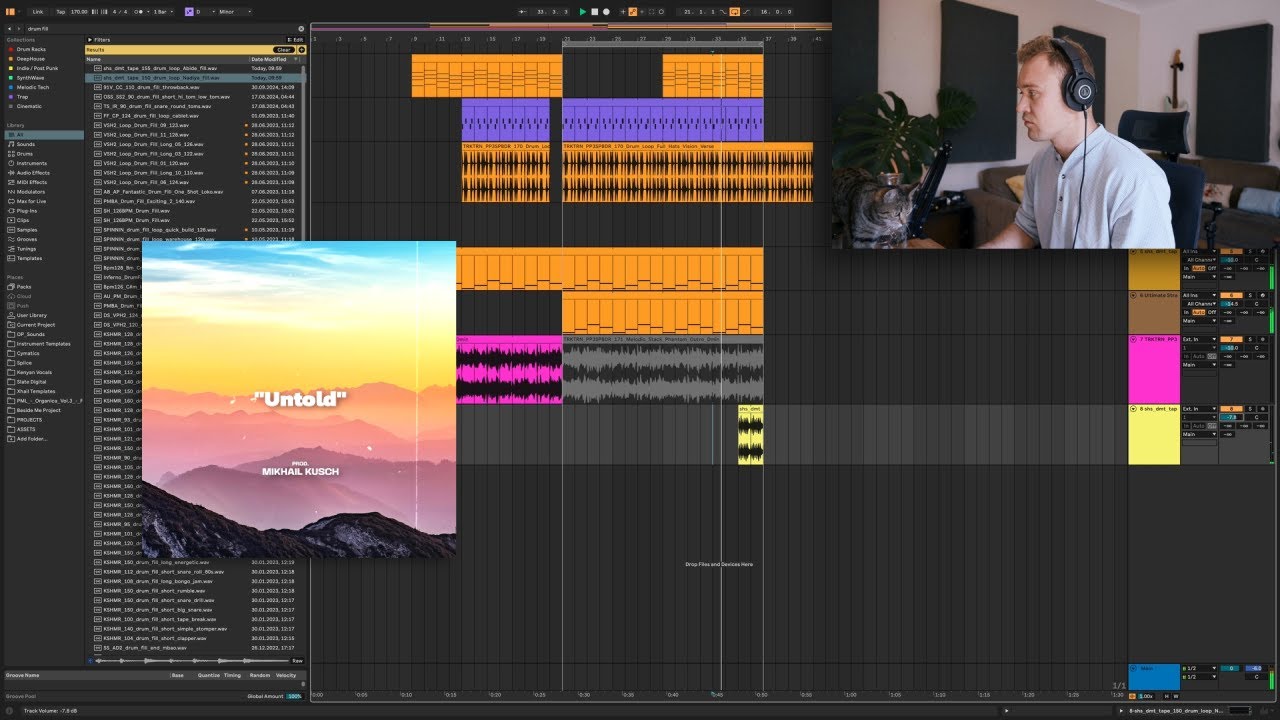The width and height of the screenshot is (1280, 720).
Task: Open the Drums library category
Action: pyautogui.click(x=24, y=154)
